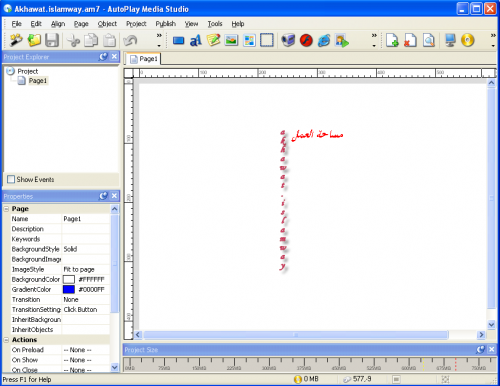Click the Build CD icon in toolbar
The height and width of the screenshot is (386, 500).
(x=468, y=40)
